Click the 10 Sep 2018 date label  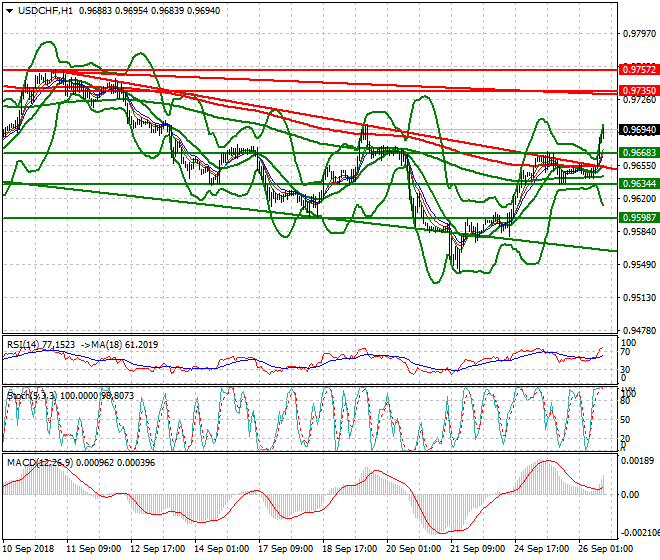tap(28, 549)
